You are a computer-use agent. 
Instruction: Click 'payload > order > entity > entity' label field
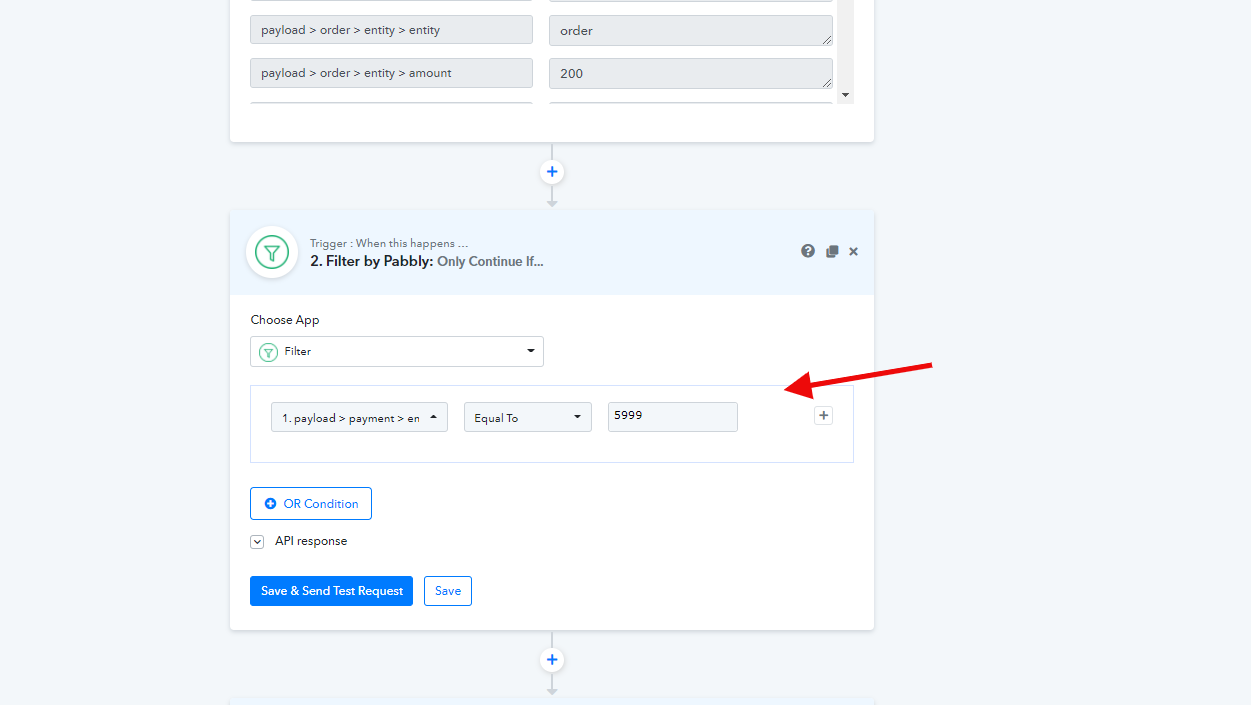pos(391,29)
